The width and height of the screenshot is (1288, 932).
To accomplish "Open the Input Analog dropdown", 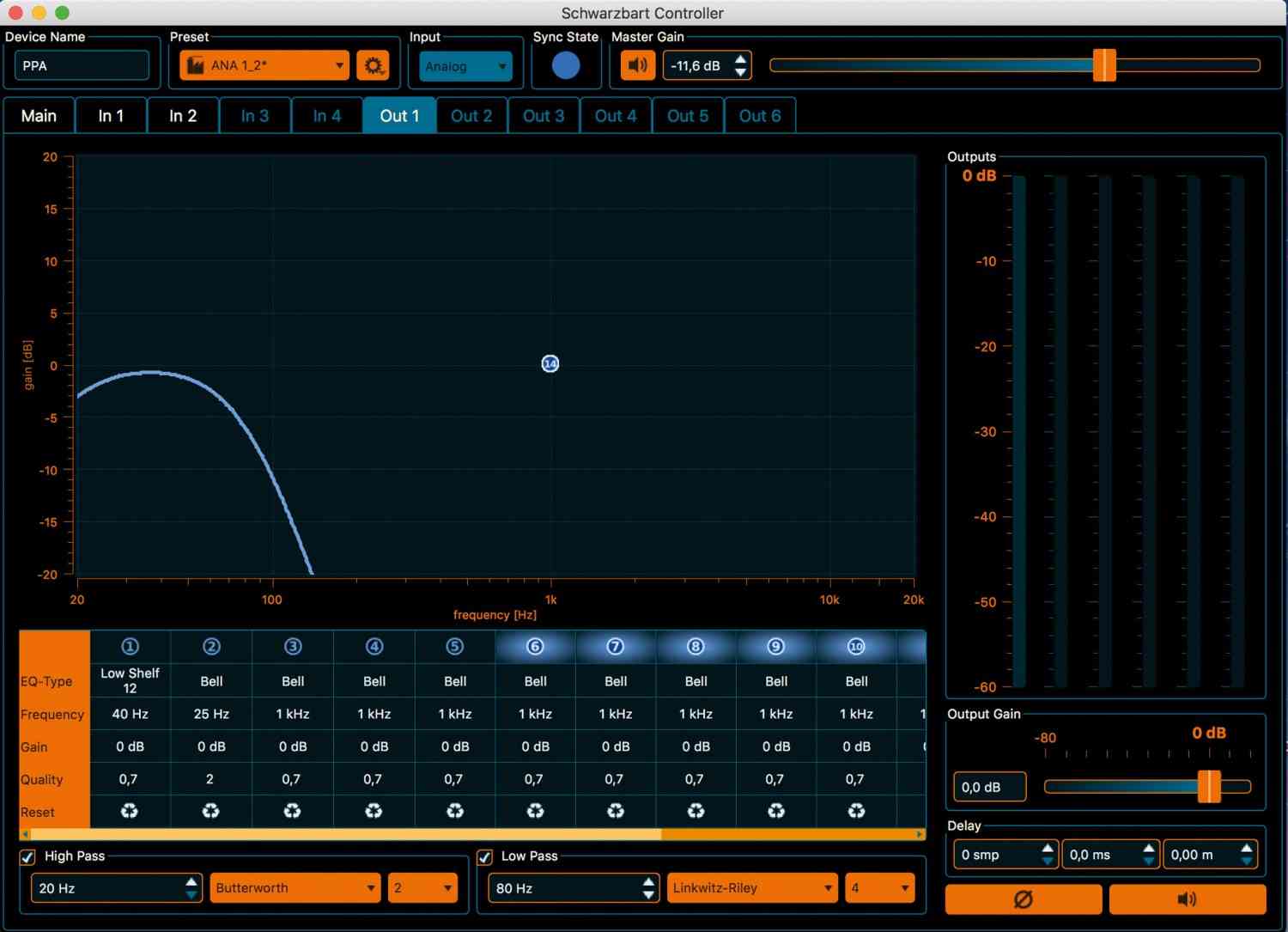I will tap(465, 66).
